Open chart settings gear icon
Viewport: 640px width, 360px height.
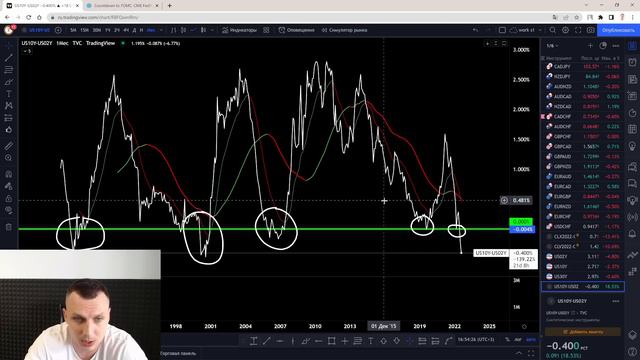pyautogui.click(x=565, y=30)
